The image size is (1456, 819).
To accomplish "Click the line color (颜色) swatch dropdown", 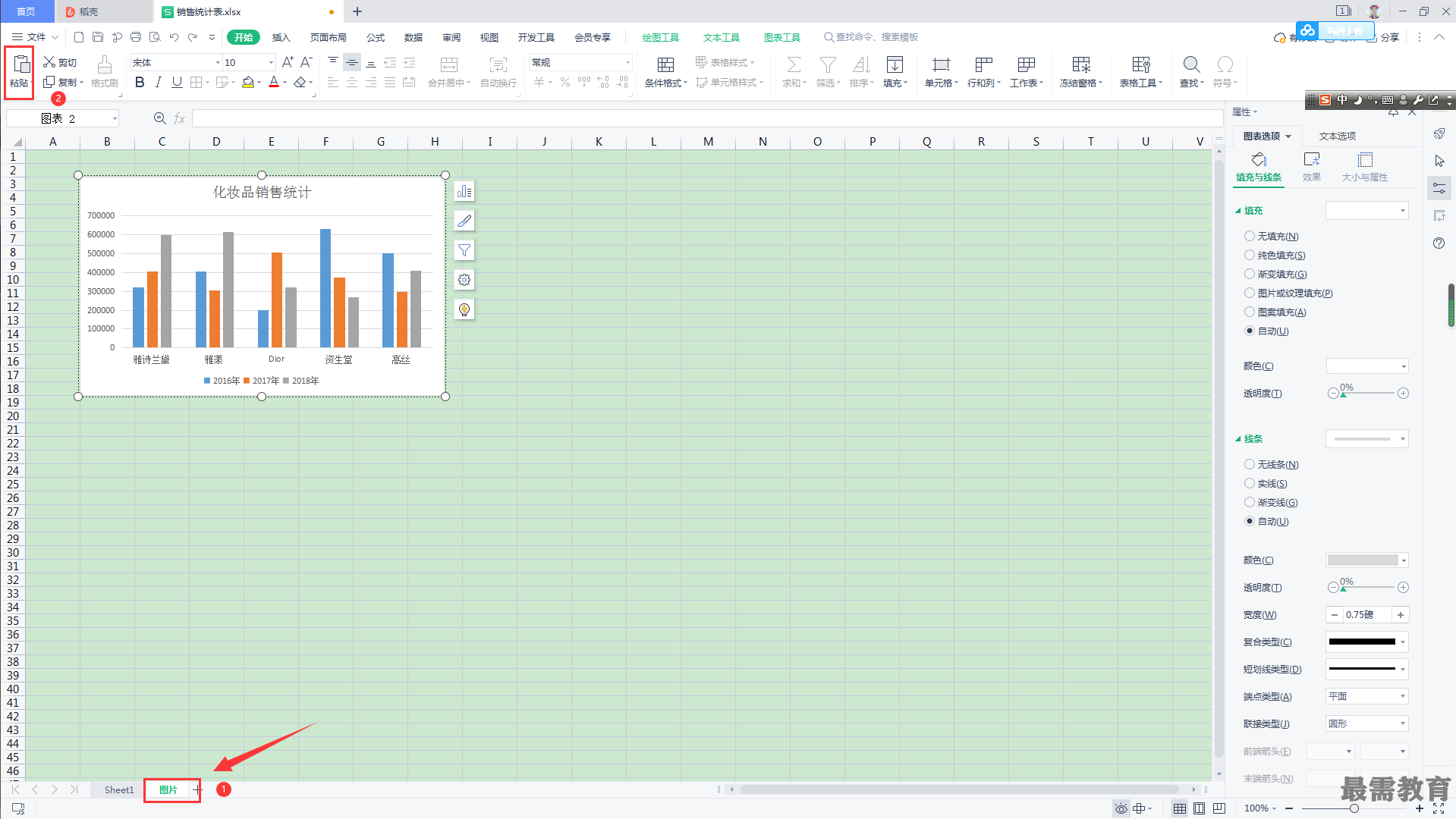I will click(1367, 560).
